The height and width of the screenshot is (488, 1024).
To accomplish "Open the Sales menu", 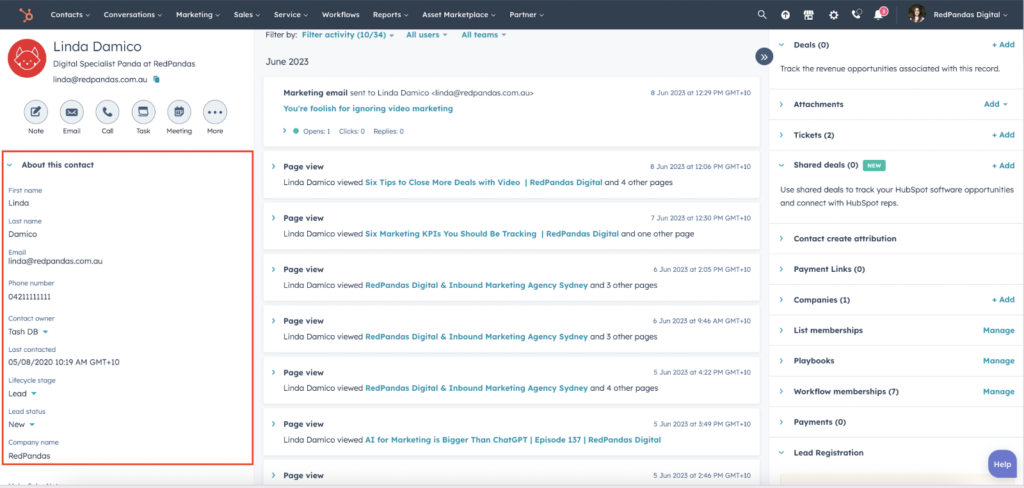I will tap(247, 14).
